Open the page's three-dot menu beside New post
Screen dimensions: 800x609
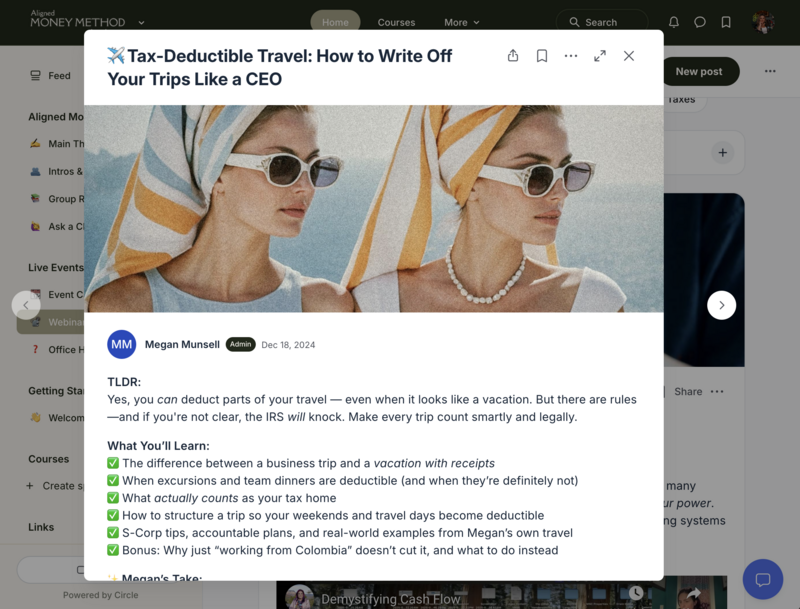click(x=770, y=72)
